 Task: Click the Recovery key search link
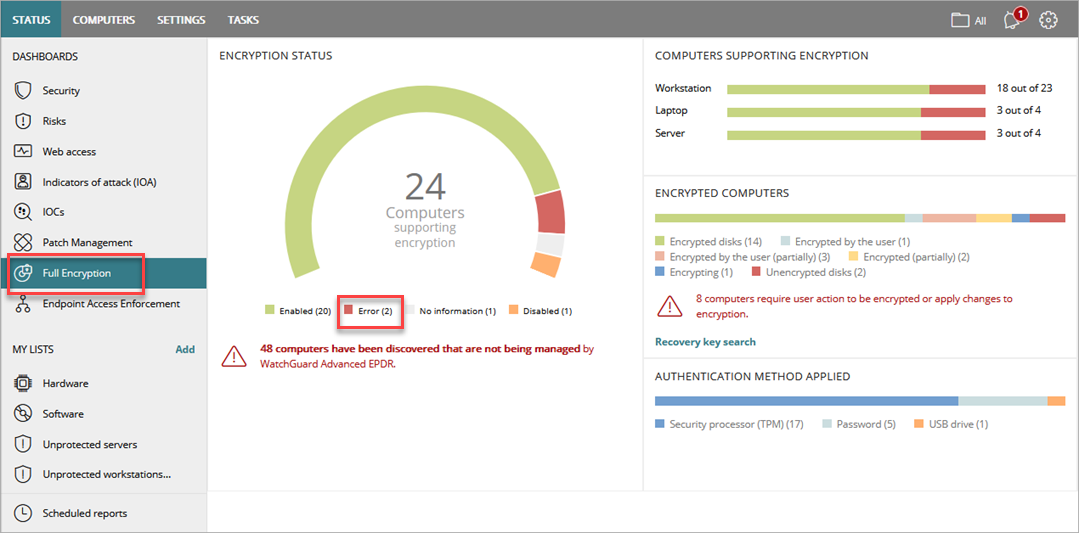[x=705, y=342]
